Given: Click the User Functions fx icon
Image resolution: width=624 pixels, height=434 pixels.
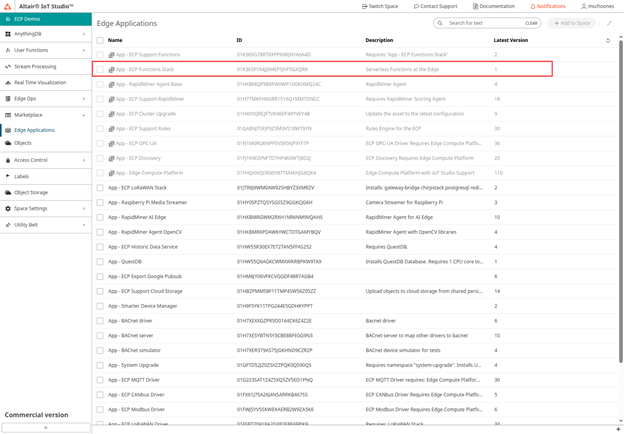Looking at the screenshot, I should (8, 50).
